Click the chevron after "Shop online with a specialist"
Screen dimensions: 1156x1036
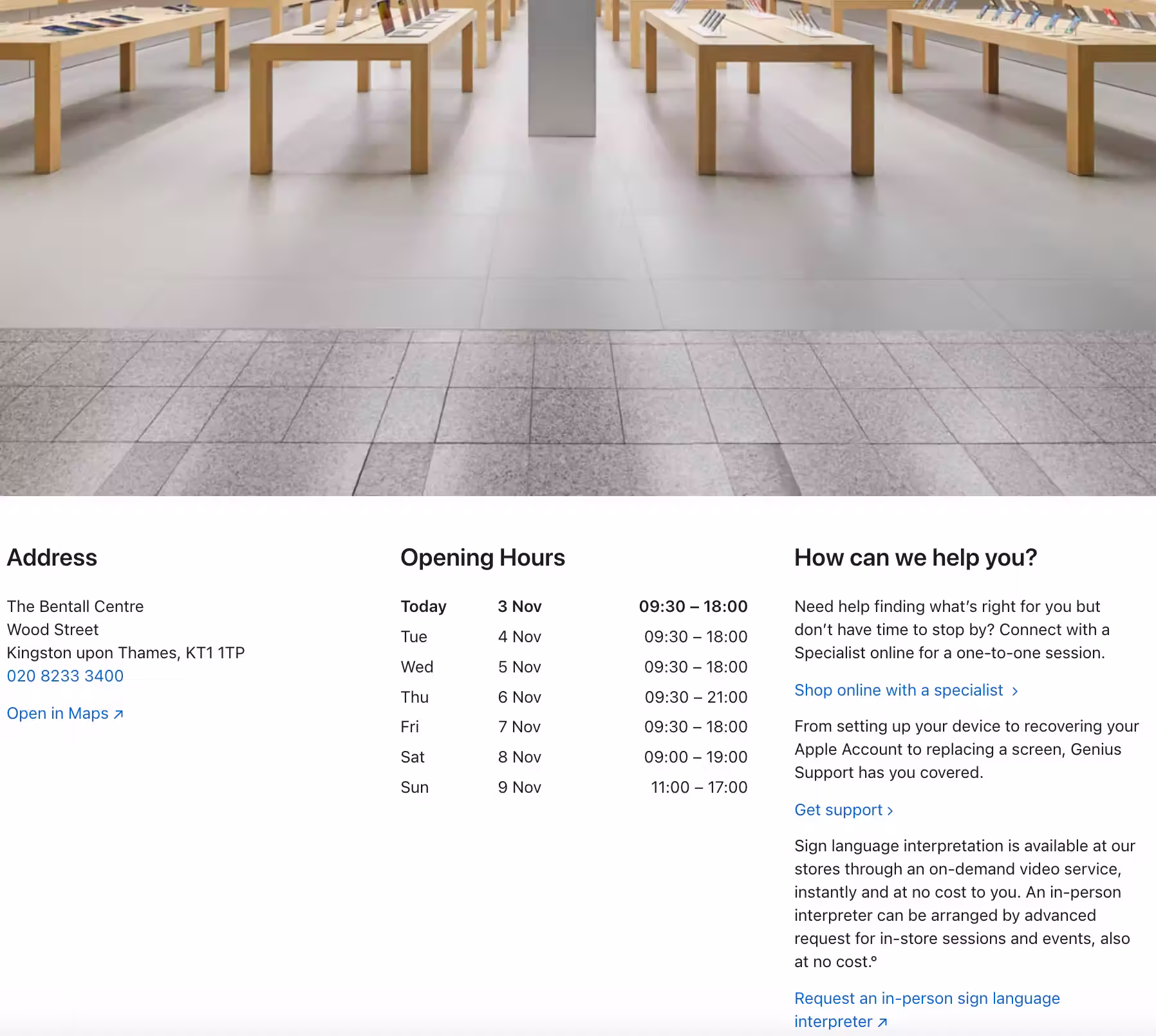pos(1014,690)
